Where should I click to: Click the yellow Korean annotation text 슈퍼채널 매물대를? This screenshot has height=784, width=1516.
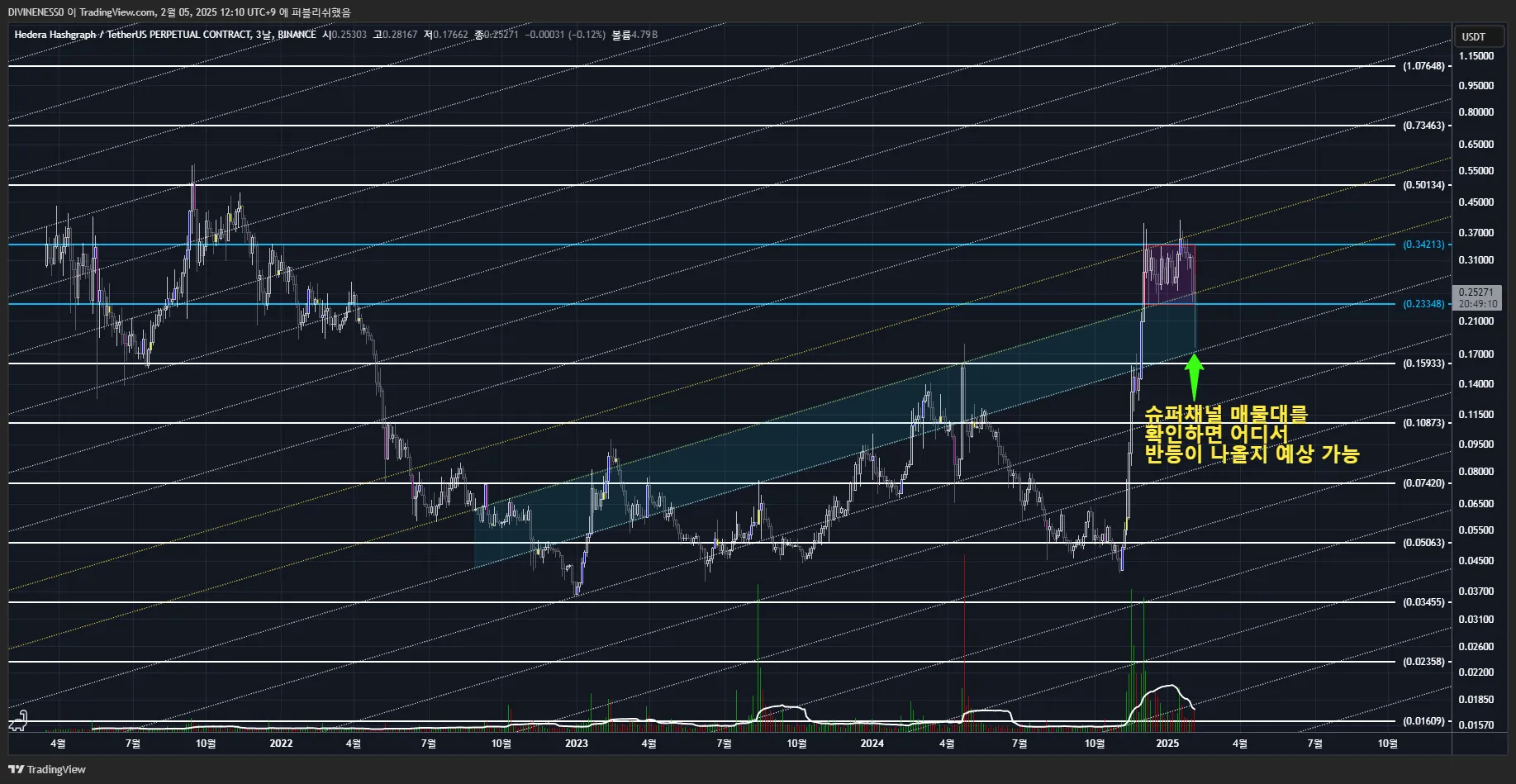point(1226,414)
